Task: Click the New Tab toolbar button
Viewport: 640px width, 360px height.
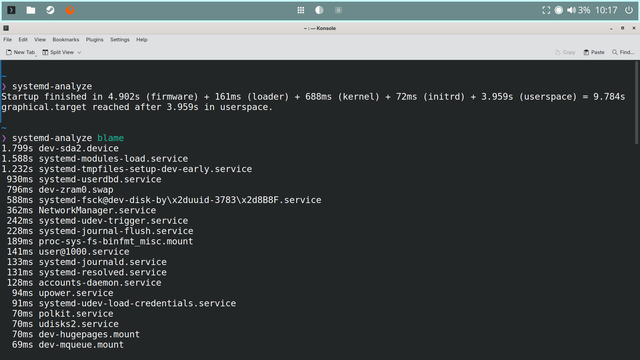Action: coord(20,52)
